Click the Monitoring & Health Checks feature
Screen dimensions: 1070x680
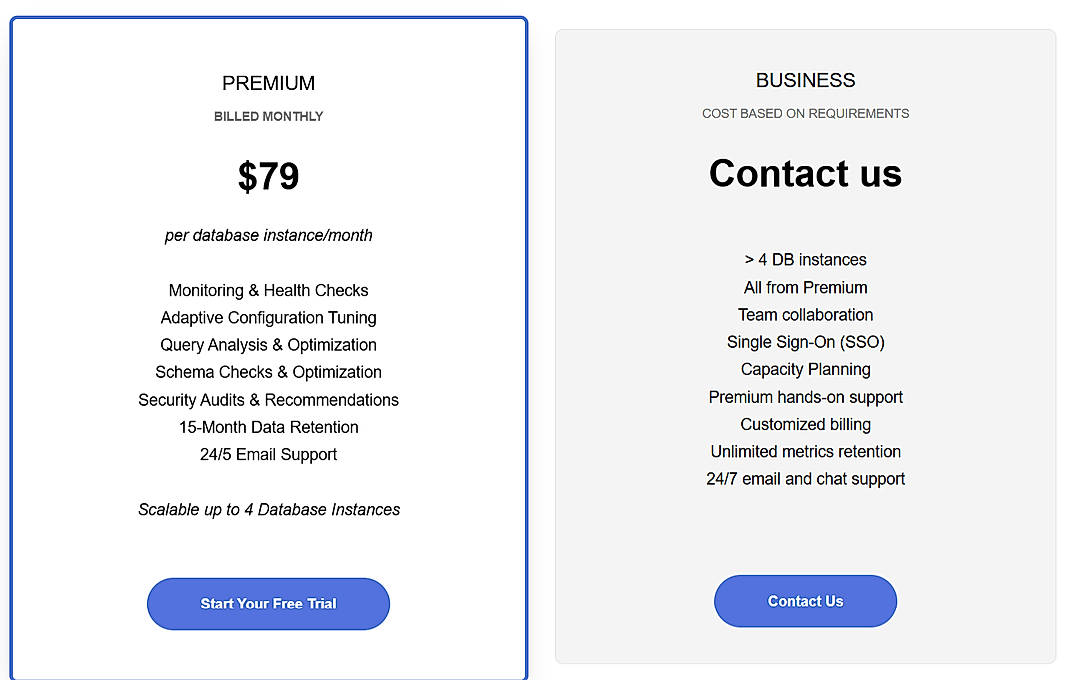[268, 290]
